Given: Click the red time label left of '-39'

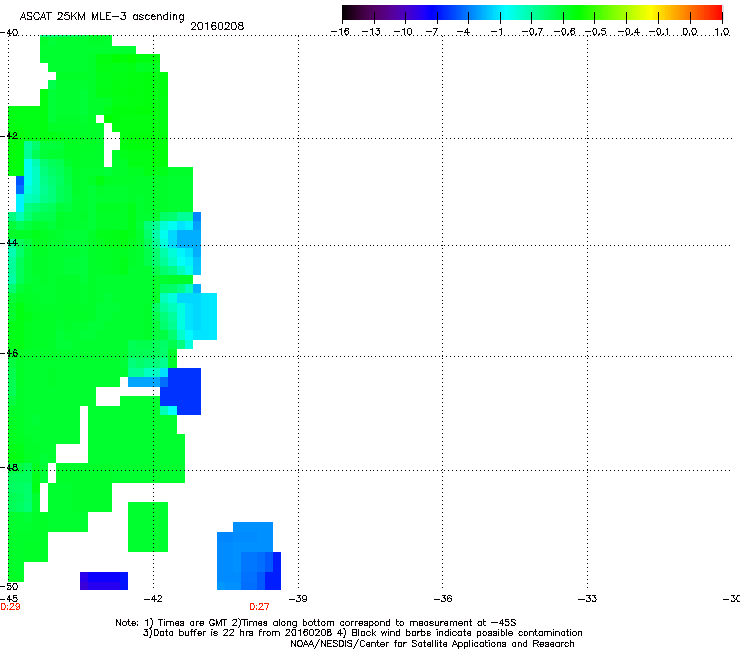Looking at the screenshot, I should [x=260, y=607].
